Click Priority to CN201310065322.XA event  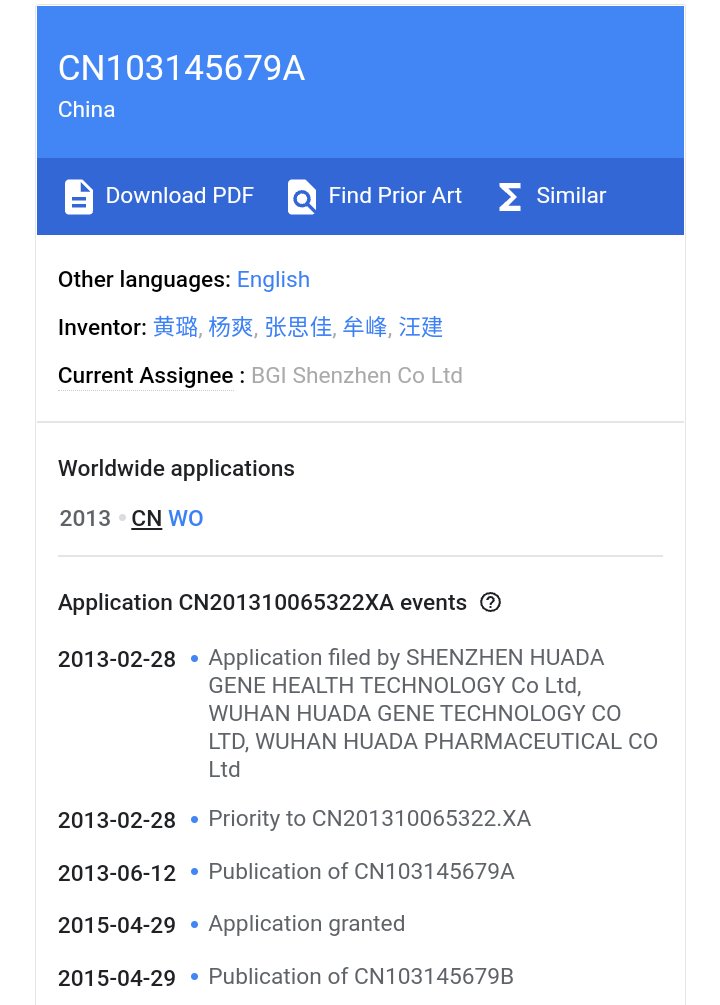pyautogui.click(x=369, y=819)
